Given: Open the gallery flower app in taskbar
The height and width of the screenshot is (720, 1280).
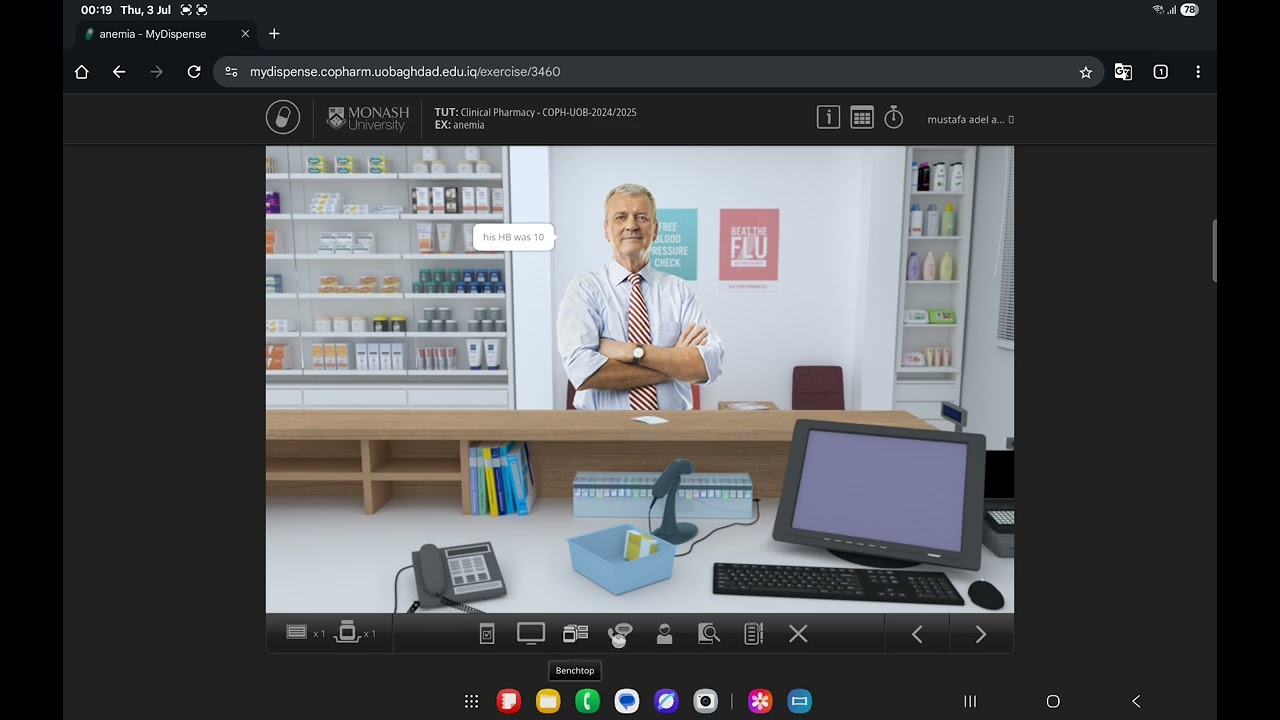Looking at the screenshot, I should point(760,701).
